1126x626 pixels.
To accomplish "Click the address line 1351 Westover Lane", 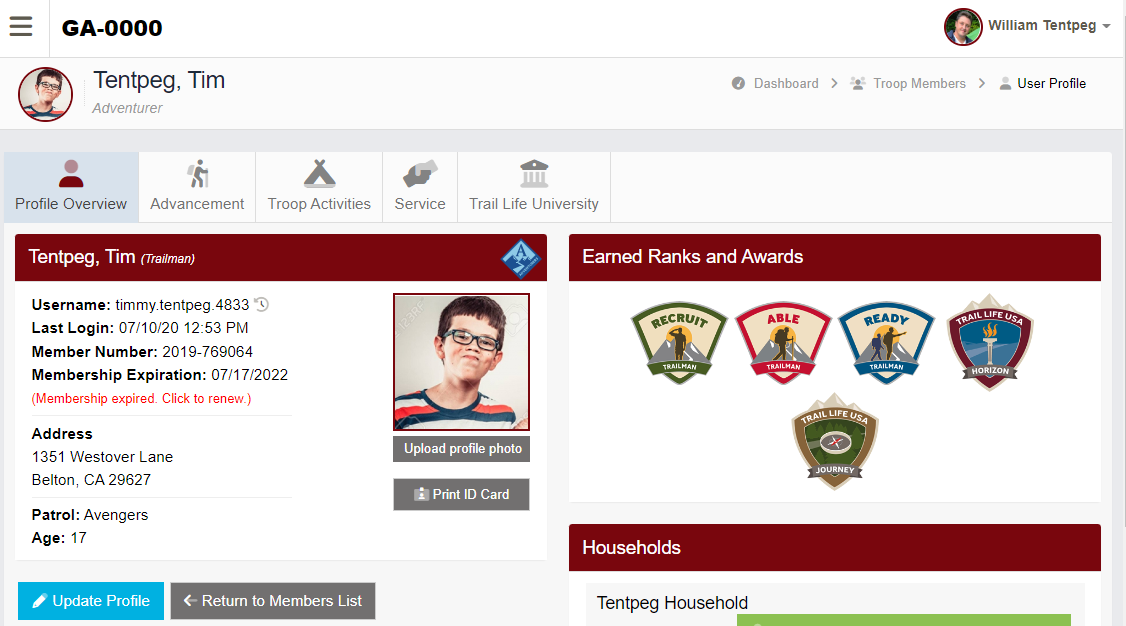I will [102, 457].
